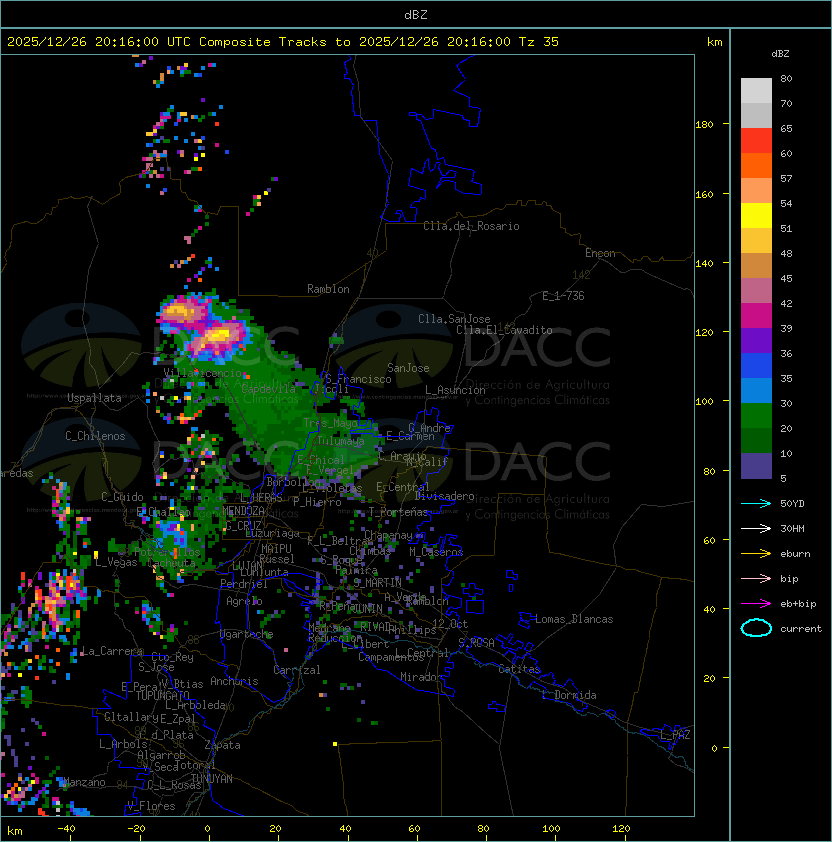The image size is (832, 842).
Task: Select the 'Ugarteche' map label
Action: (x=246, y=634)
